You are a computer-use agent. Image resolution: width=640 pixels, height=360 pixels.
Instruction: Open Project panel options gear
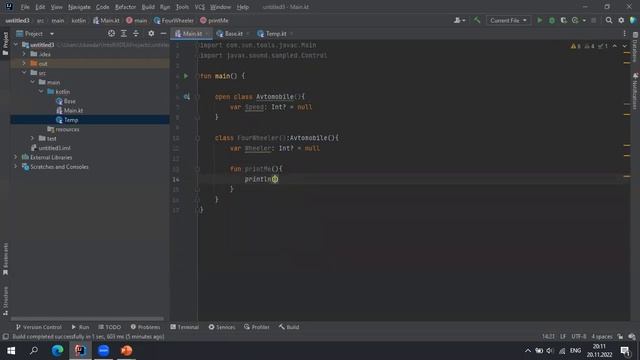(151, 33)
